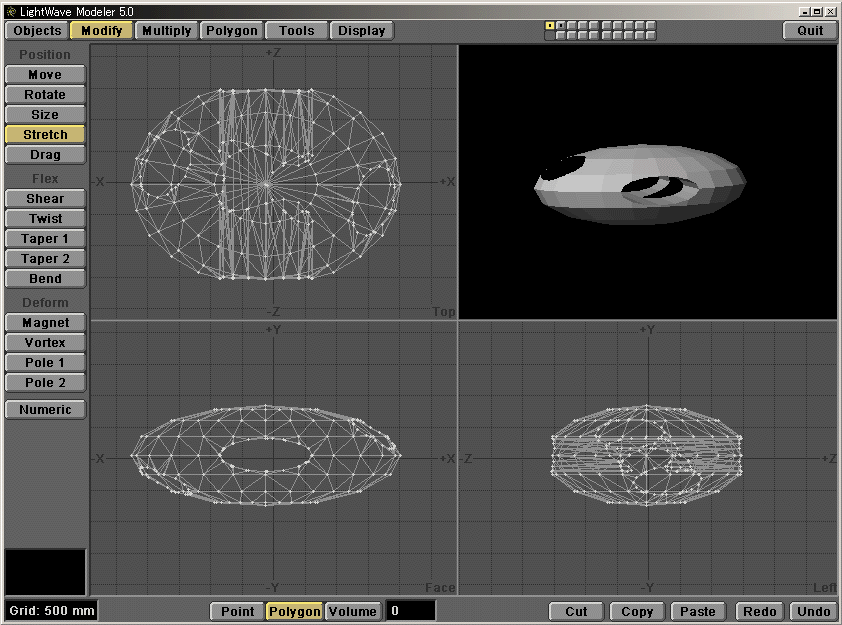Activate the Twist tool
Screen dimensions: 842x625
[x=44, y=218]
